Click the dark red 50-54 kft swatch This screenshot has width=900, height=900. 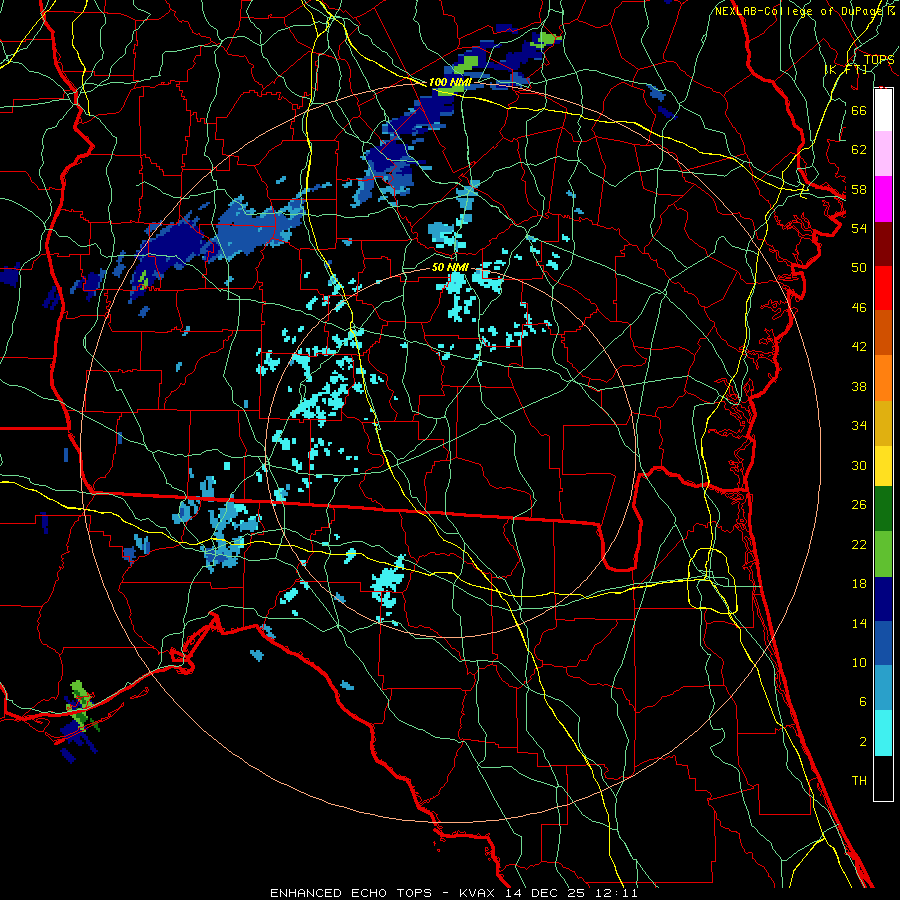(883, 244)
